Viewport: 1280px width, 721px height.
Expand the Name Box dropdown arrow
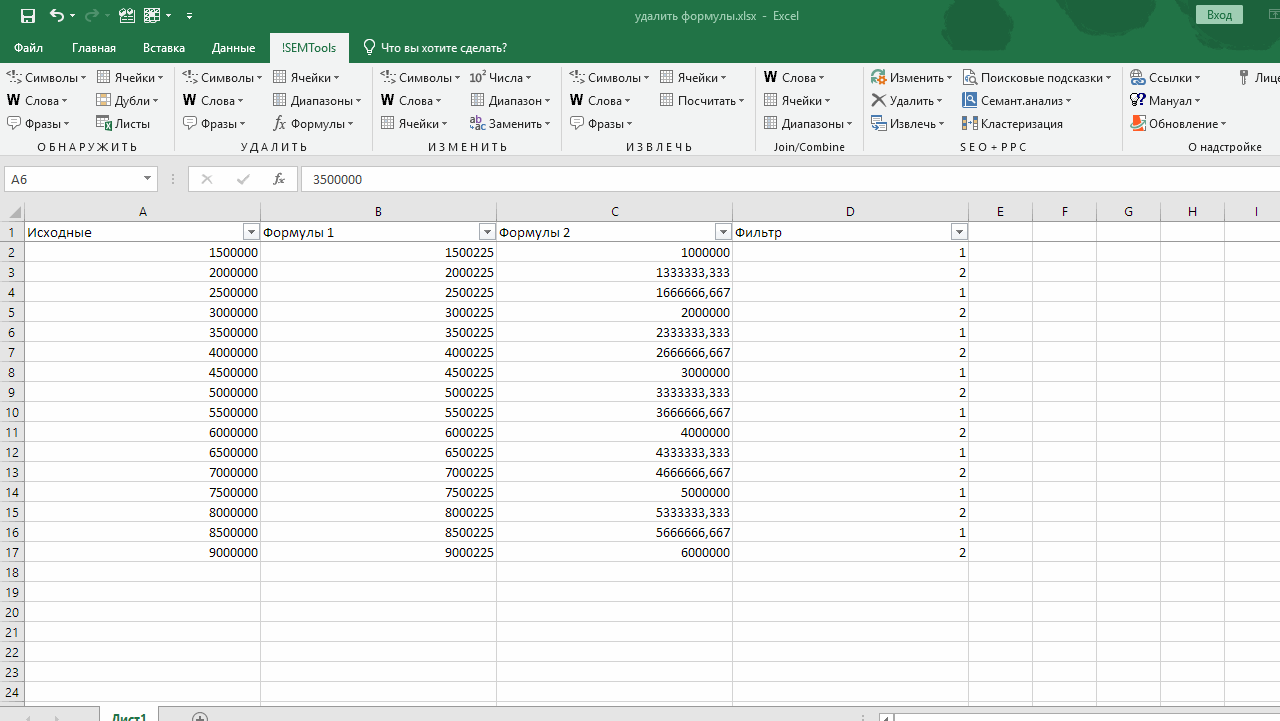point(148,179)
